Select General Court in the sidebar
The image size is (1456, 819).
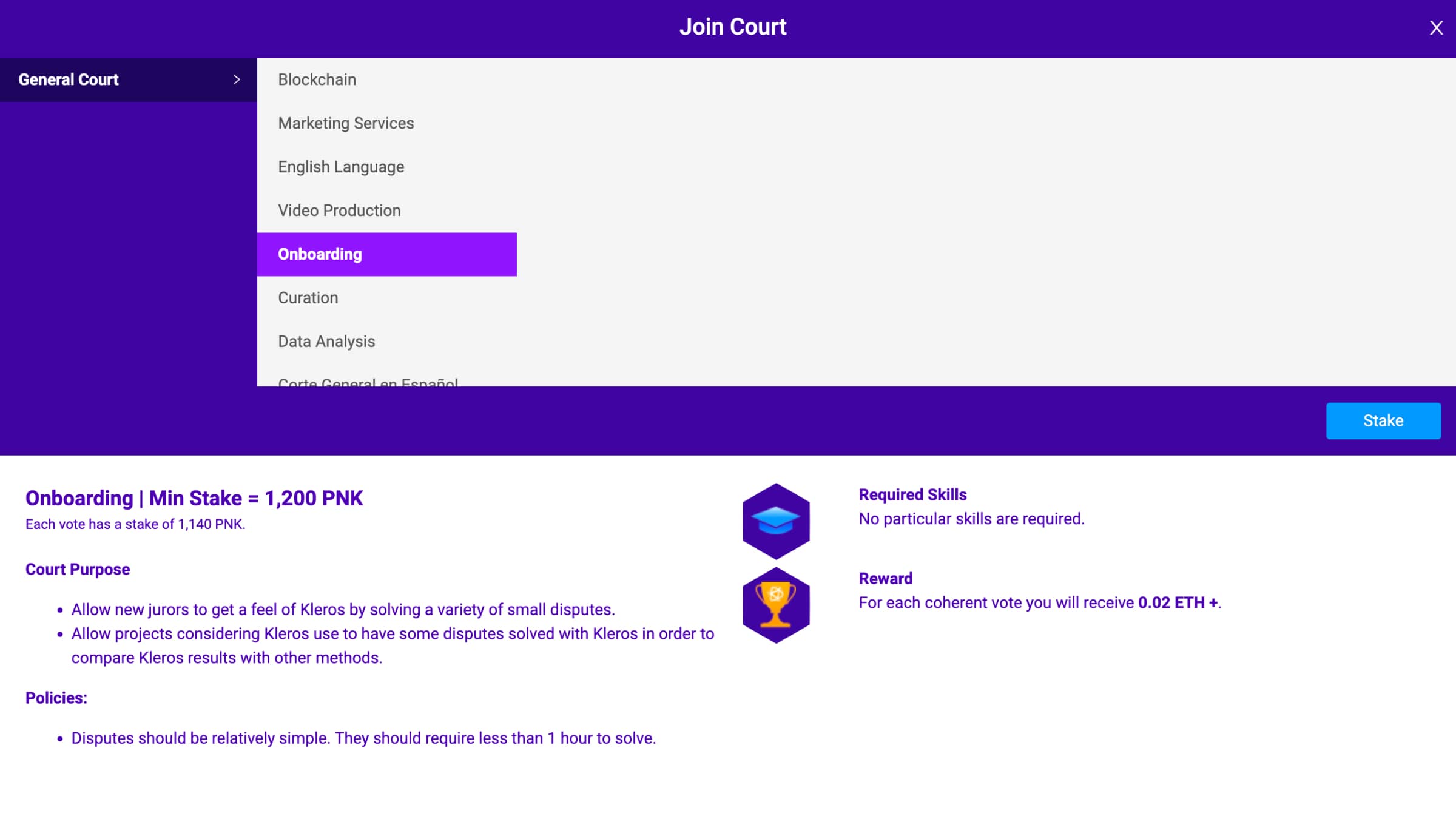coord(69,79)
